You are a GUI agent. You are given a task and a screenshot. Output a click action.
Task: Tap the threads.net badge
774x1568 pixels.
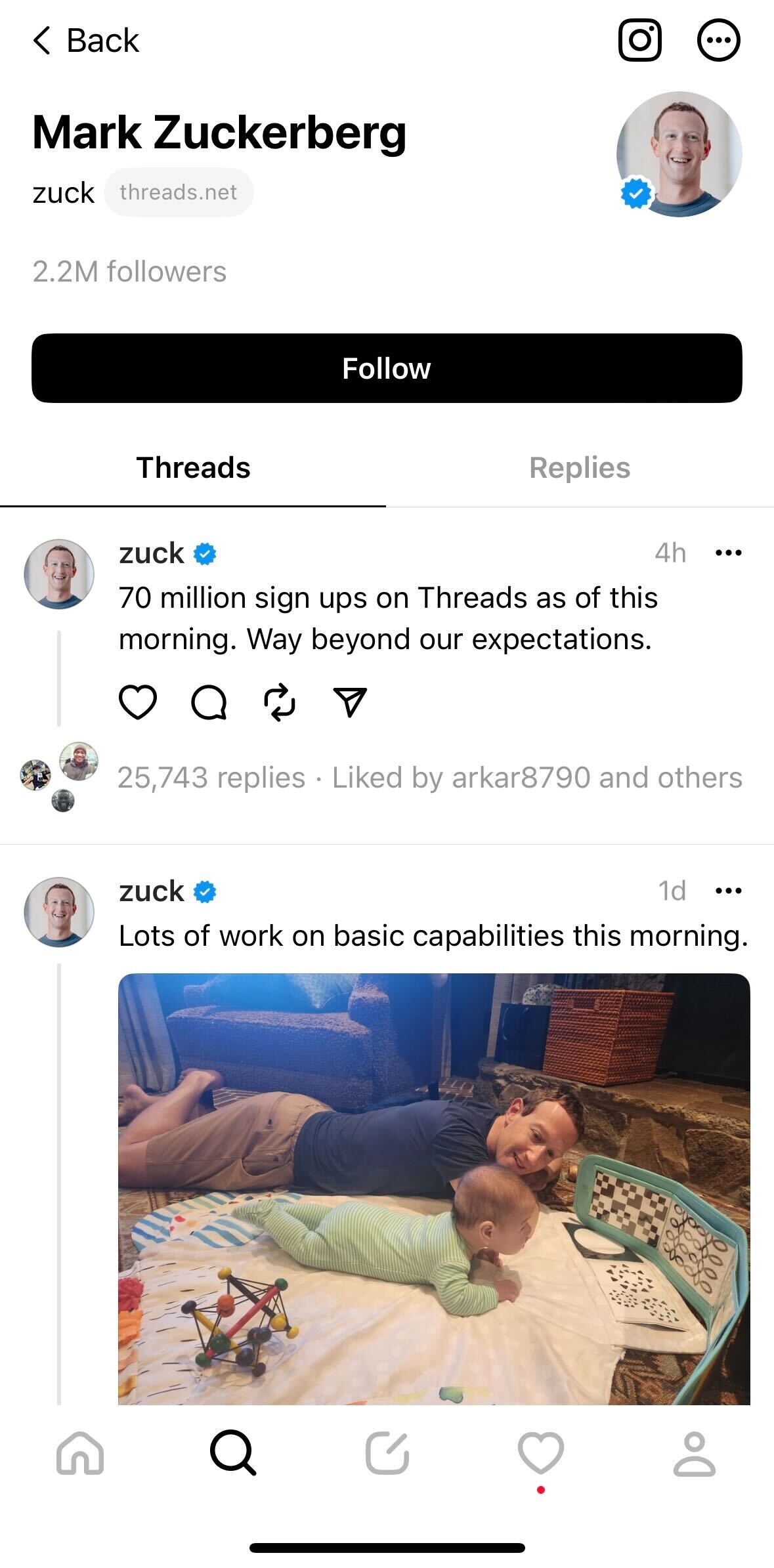[179, 192]
